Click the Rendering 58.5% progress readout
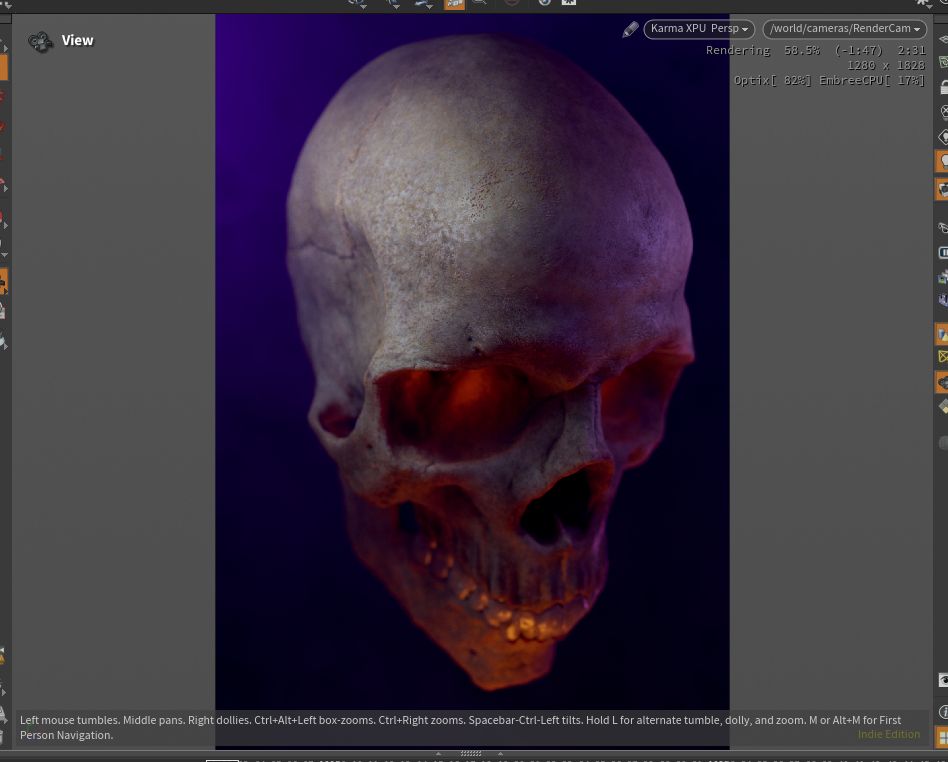The width and height of the screenshot is (948, 762). click(762, 50)
